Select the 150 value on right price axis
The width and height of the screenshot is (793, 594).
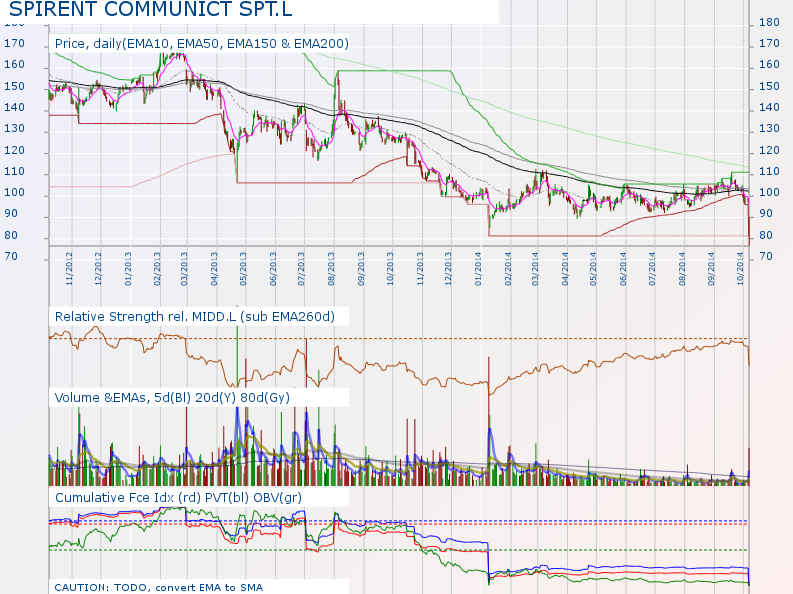[769, 86]
